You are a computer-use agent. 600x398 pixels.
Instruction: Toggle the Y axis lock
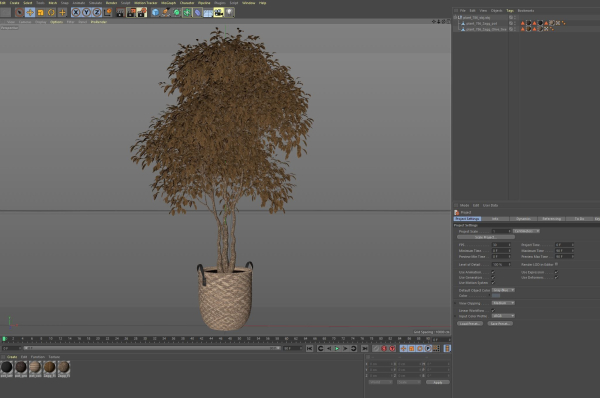(86, 13)
